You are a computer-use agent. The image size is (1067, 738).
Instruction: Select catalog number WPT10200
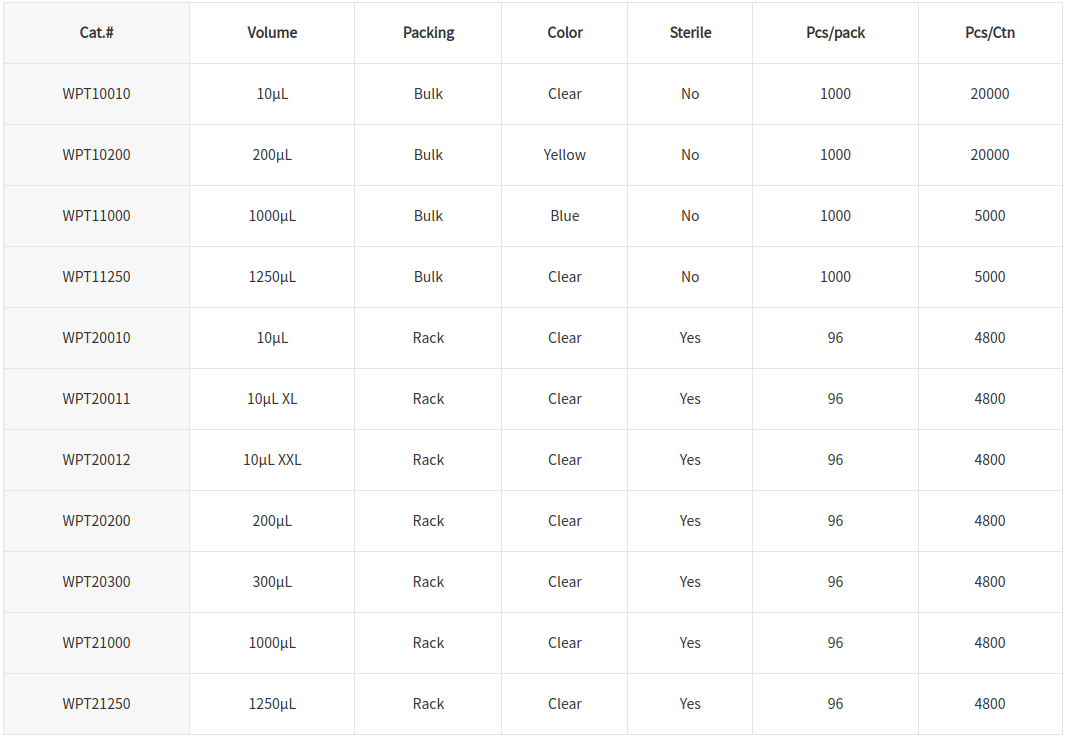[x=96, y=155]
